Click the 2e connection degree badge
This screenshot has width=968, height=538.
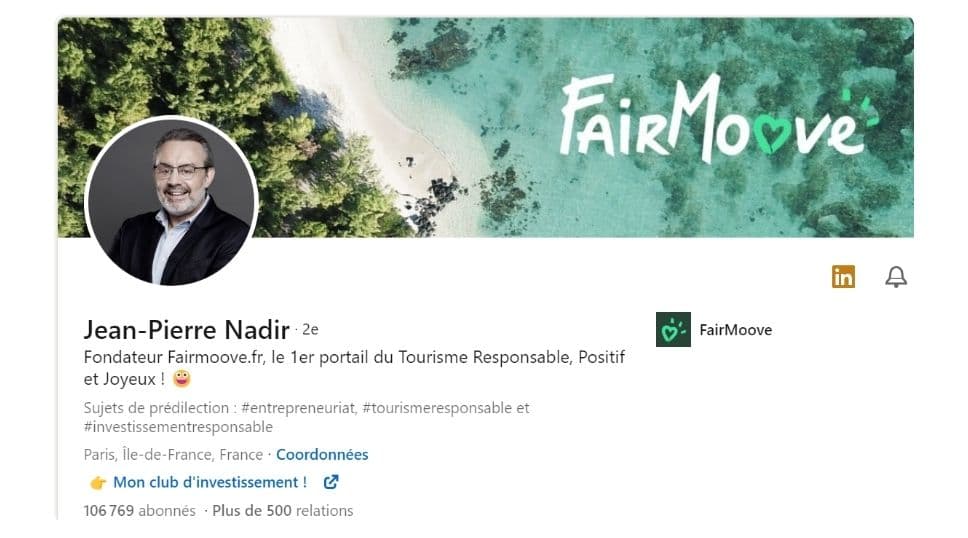(x=310, y=330)
